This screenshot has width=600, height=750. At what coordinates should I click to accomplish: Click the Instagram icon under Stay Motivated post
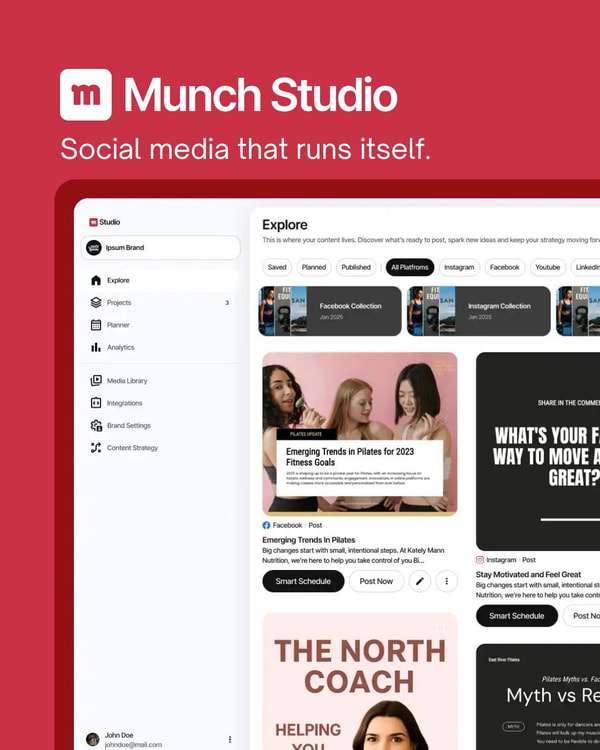pos(480,560)
